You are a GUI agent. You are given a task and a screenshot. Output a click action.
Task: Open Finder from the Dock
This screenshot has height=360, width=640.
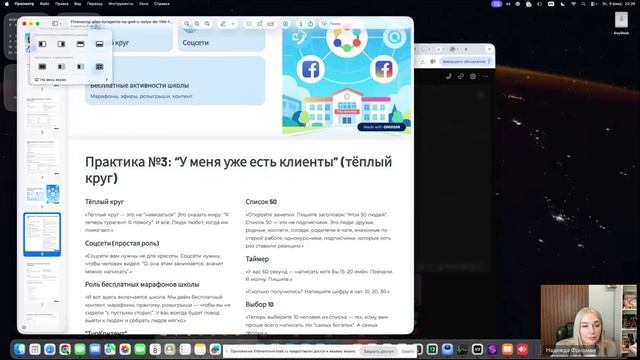tap(20, 349)
